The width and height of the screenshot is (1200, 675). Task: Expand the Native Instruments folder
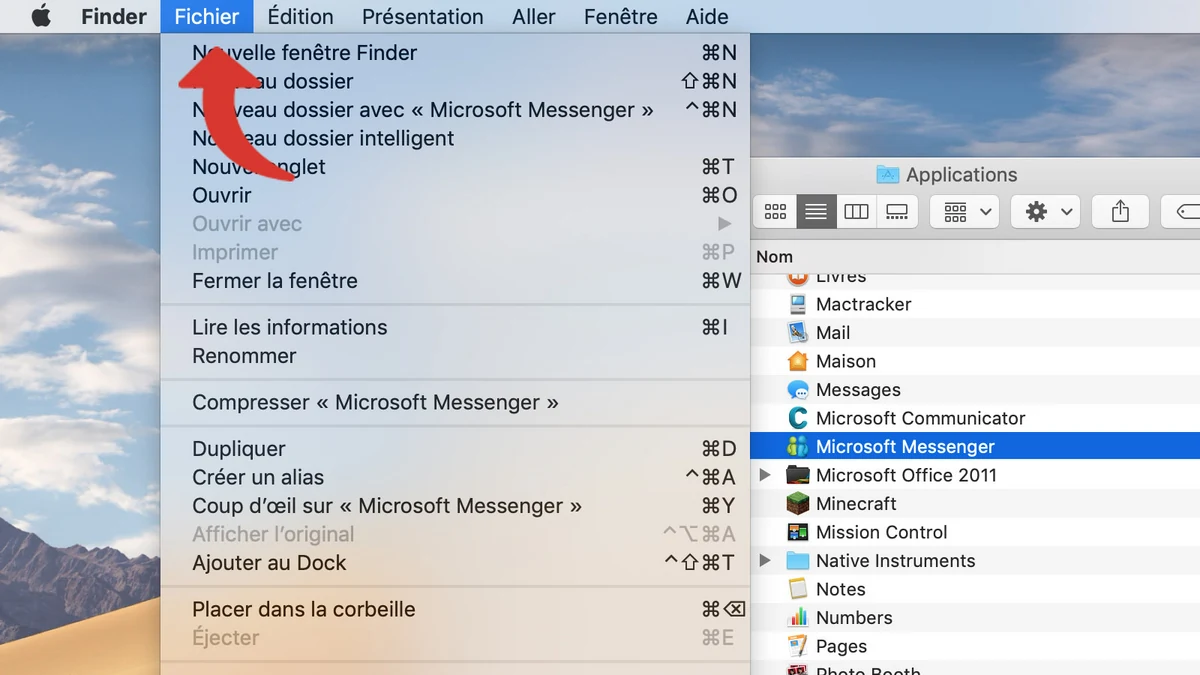coord(765,561)
